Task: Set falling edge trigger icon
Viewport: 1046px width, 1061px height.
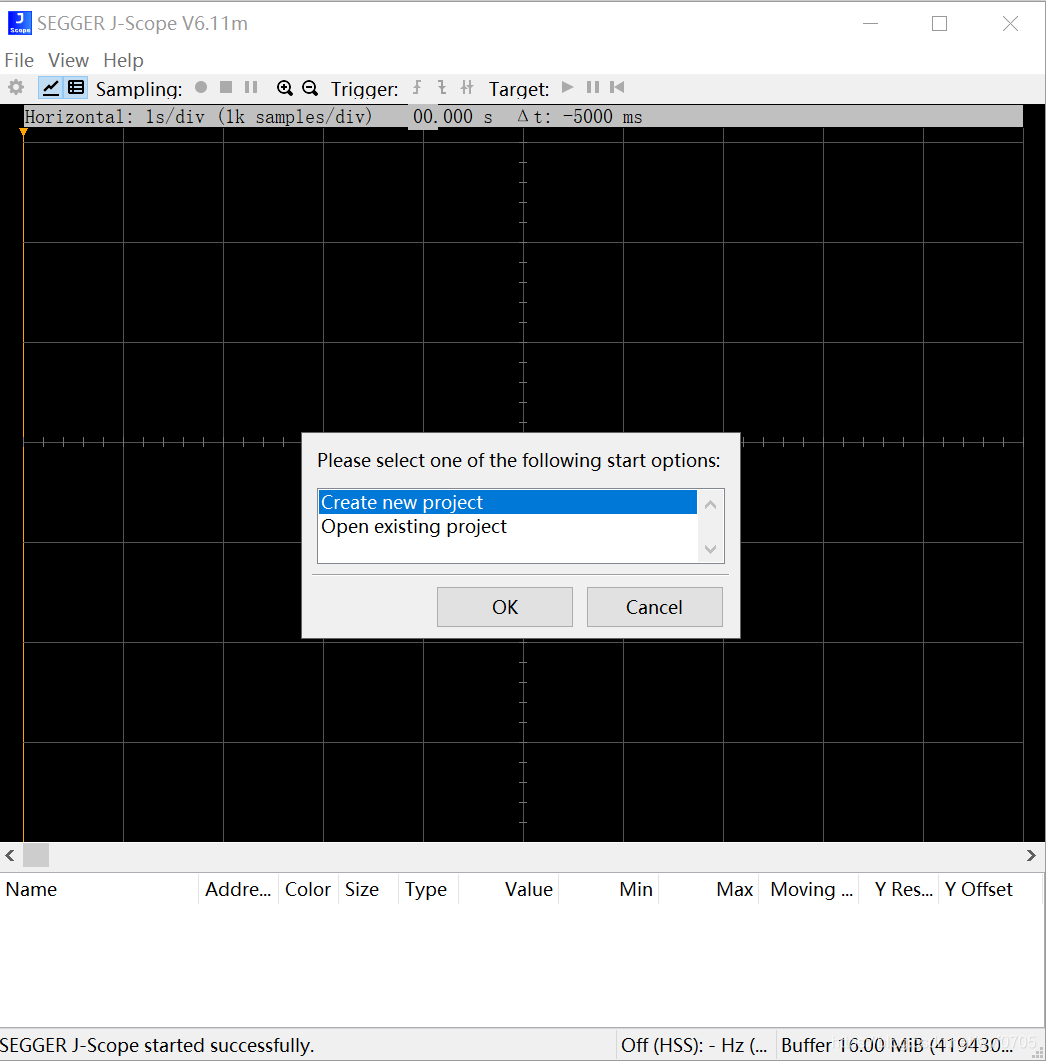Action: (442, 87)
